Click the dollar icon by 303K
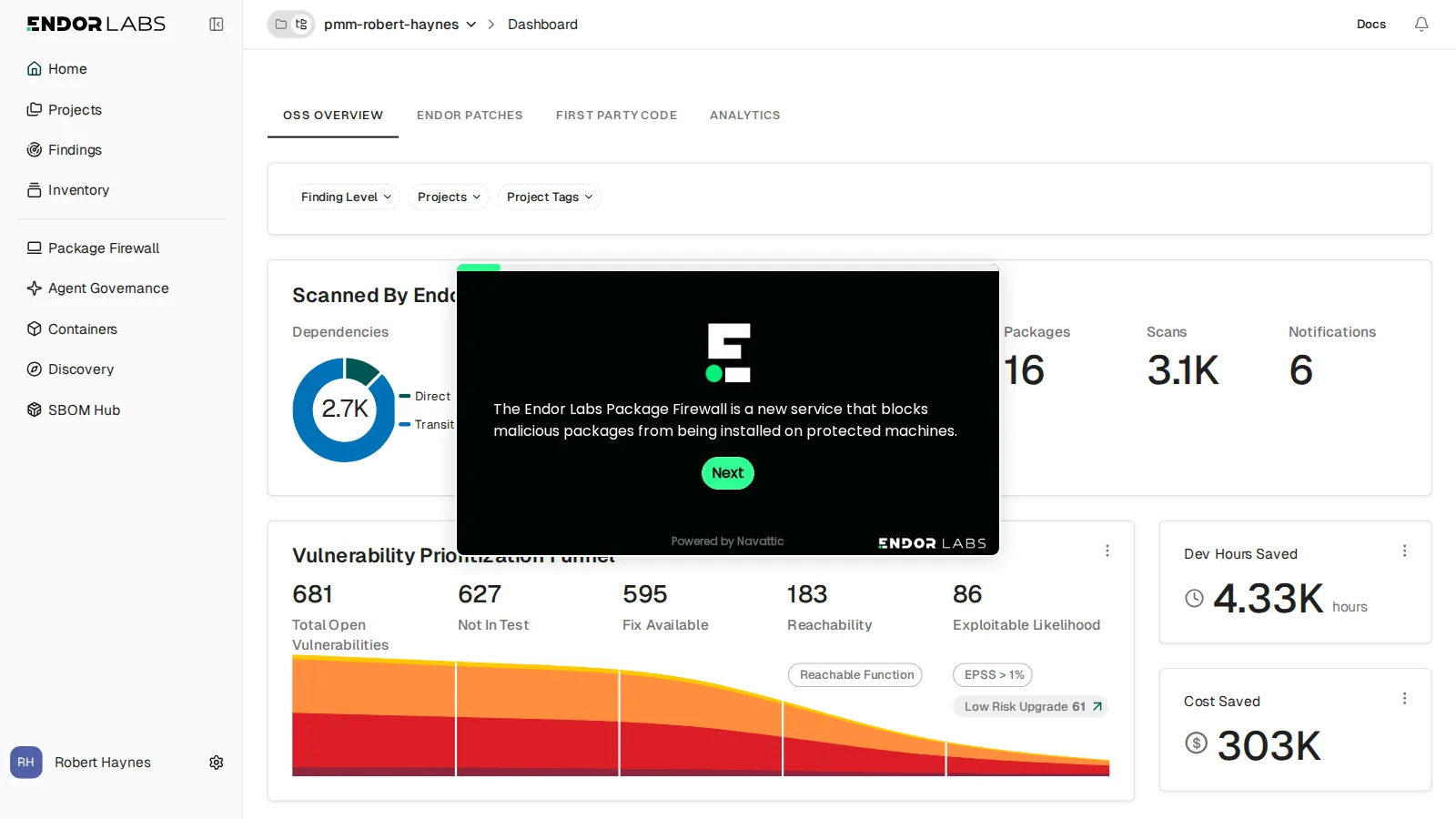The height and width of the screenshot is (819, 1456). 1197,743
